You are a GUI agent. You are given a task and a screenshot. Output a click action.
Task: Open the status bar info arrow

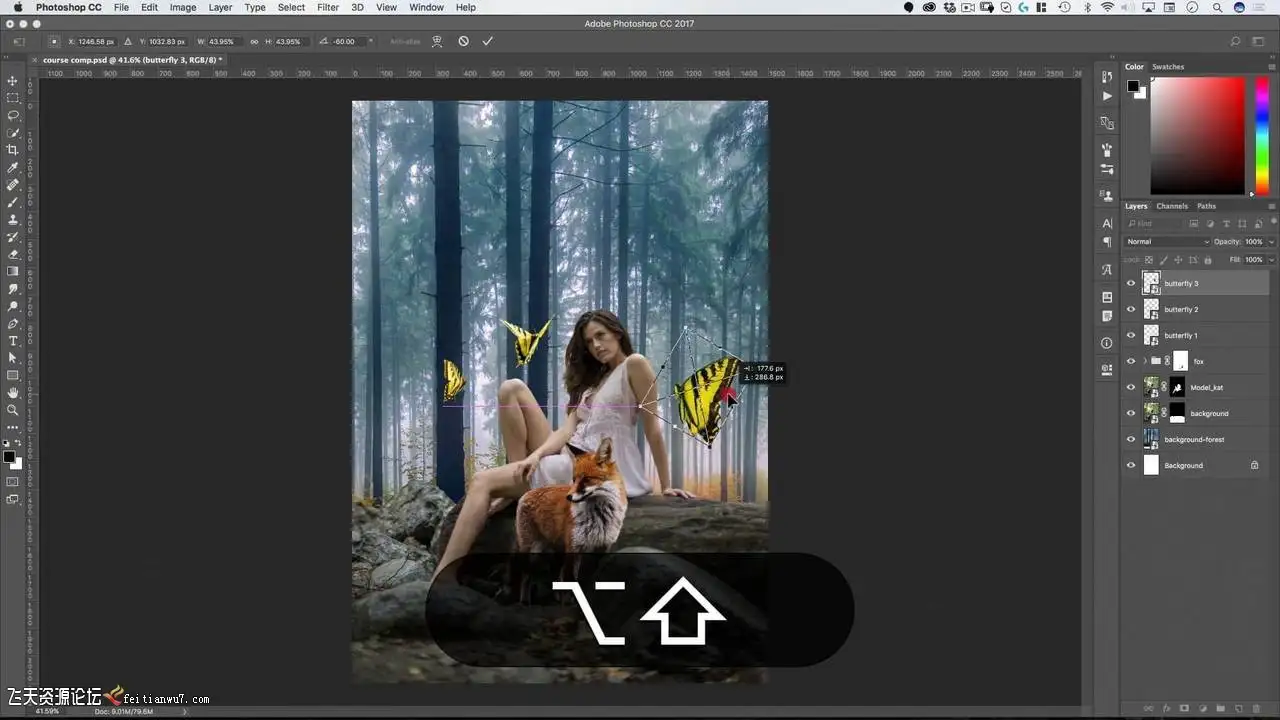pyautogui.click(x=184, y=712)
